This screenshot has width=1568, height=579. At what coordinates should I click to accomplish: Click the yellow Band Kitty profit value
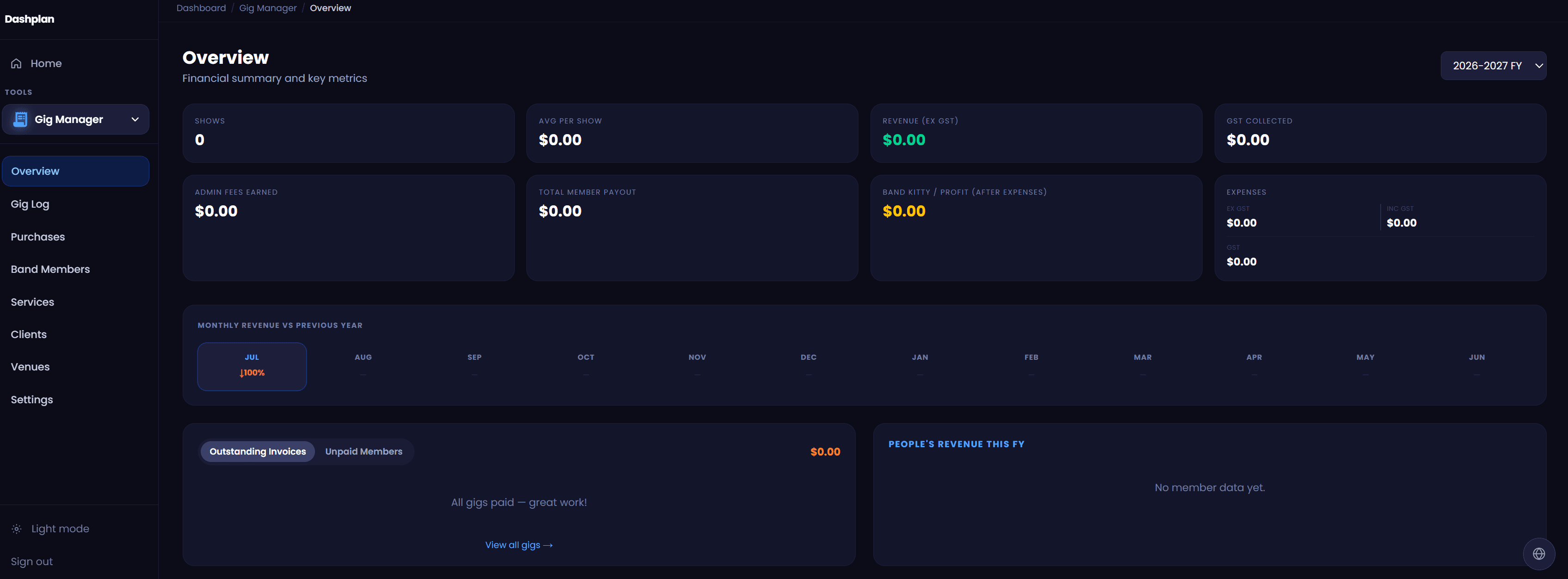(904, 211)
